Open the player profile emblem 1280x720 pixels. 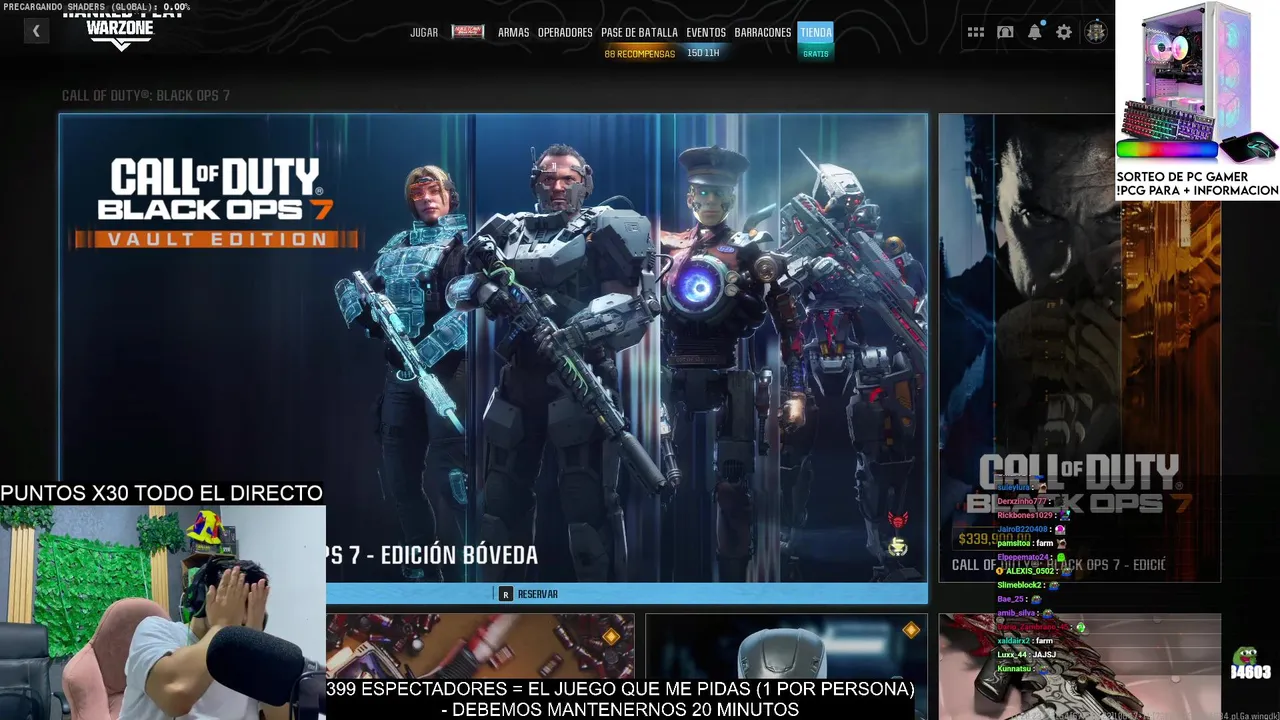[x=1096, y=32]
